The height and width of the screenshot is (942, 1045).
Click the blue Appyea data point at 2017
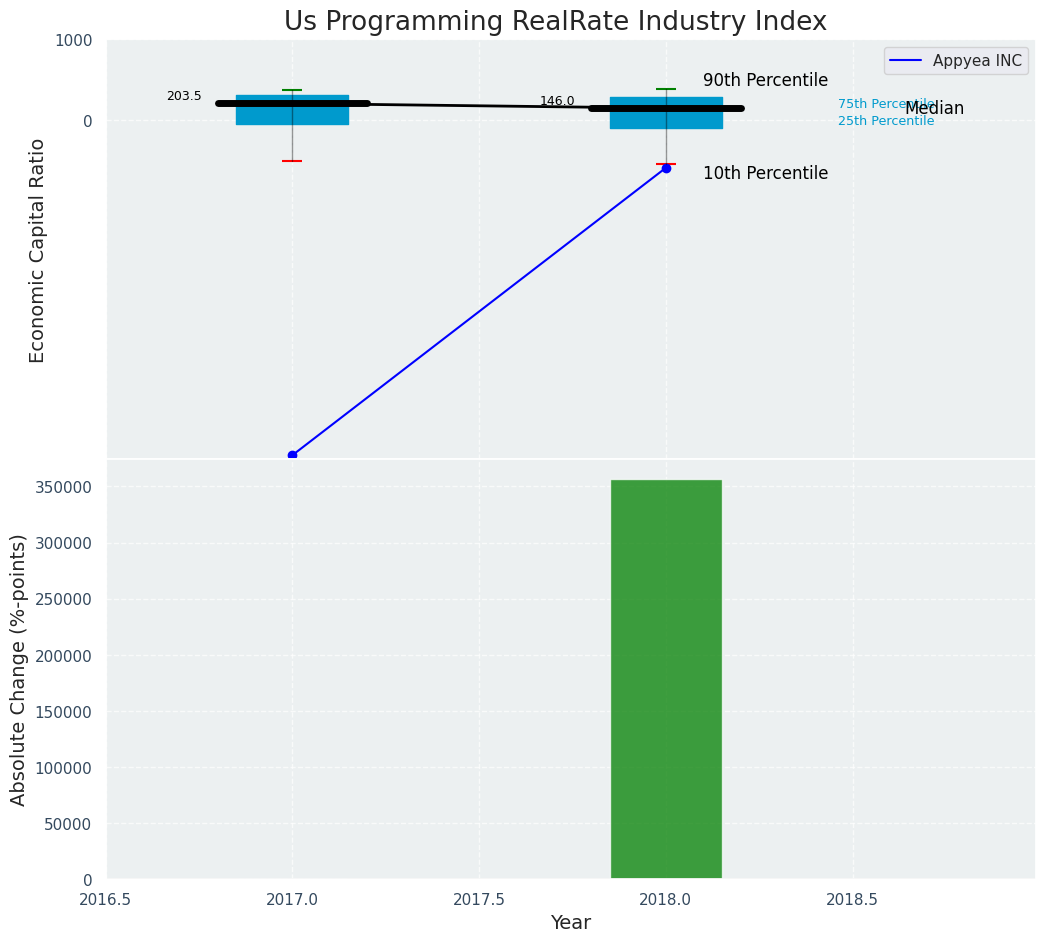pyautogui.click(x=292, y=455)
